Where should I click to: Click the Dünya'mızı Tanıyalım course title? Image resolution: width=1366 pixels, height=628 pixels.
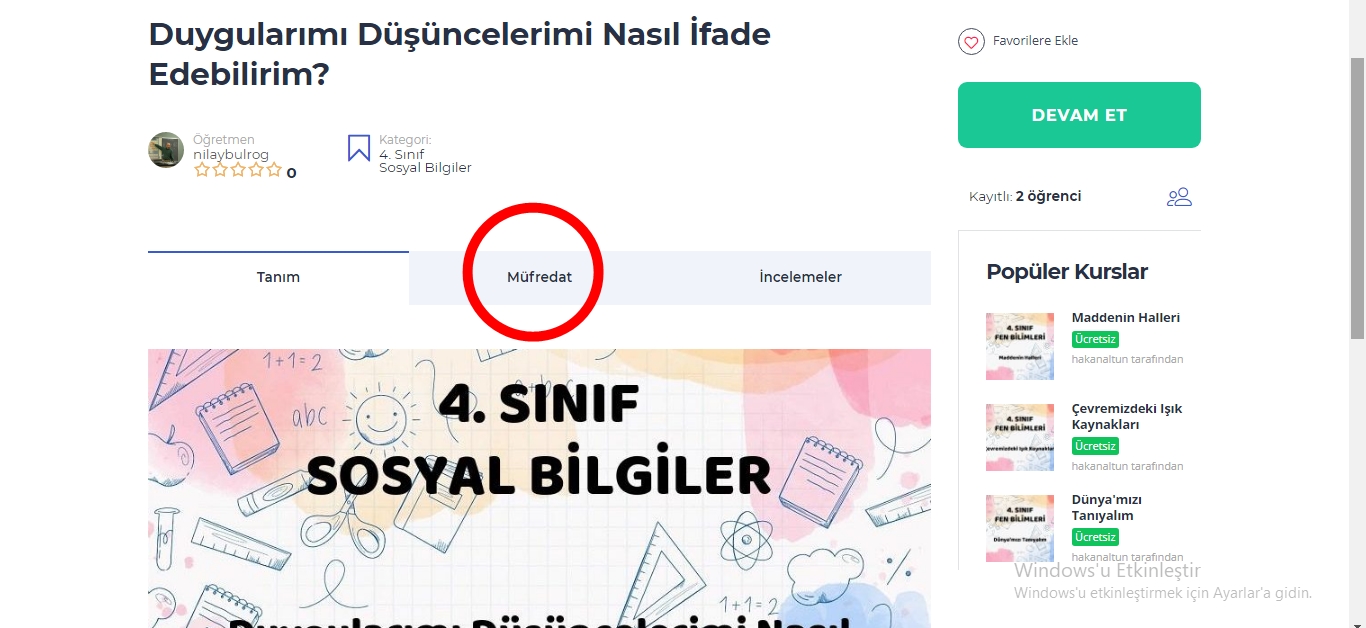click(1107, 507)
